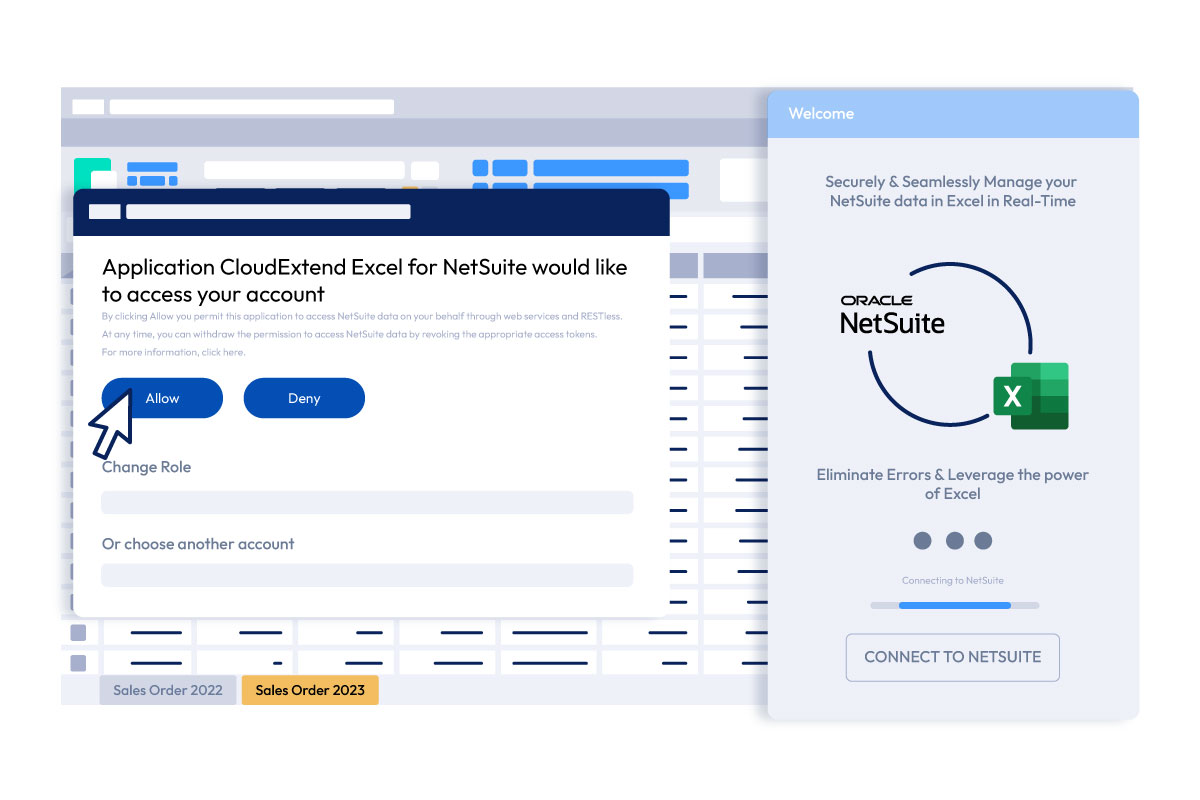This screenshot has width=1200, height=800.
Task: Click the 'Eliminate Errors & Leverage the power of Excel' text
Action: (x=953, y=484)
